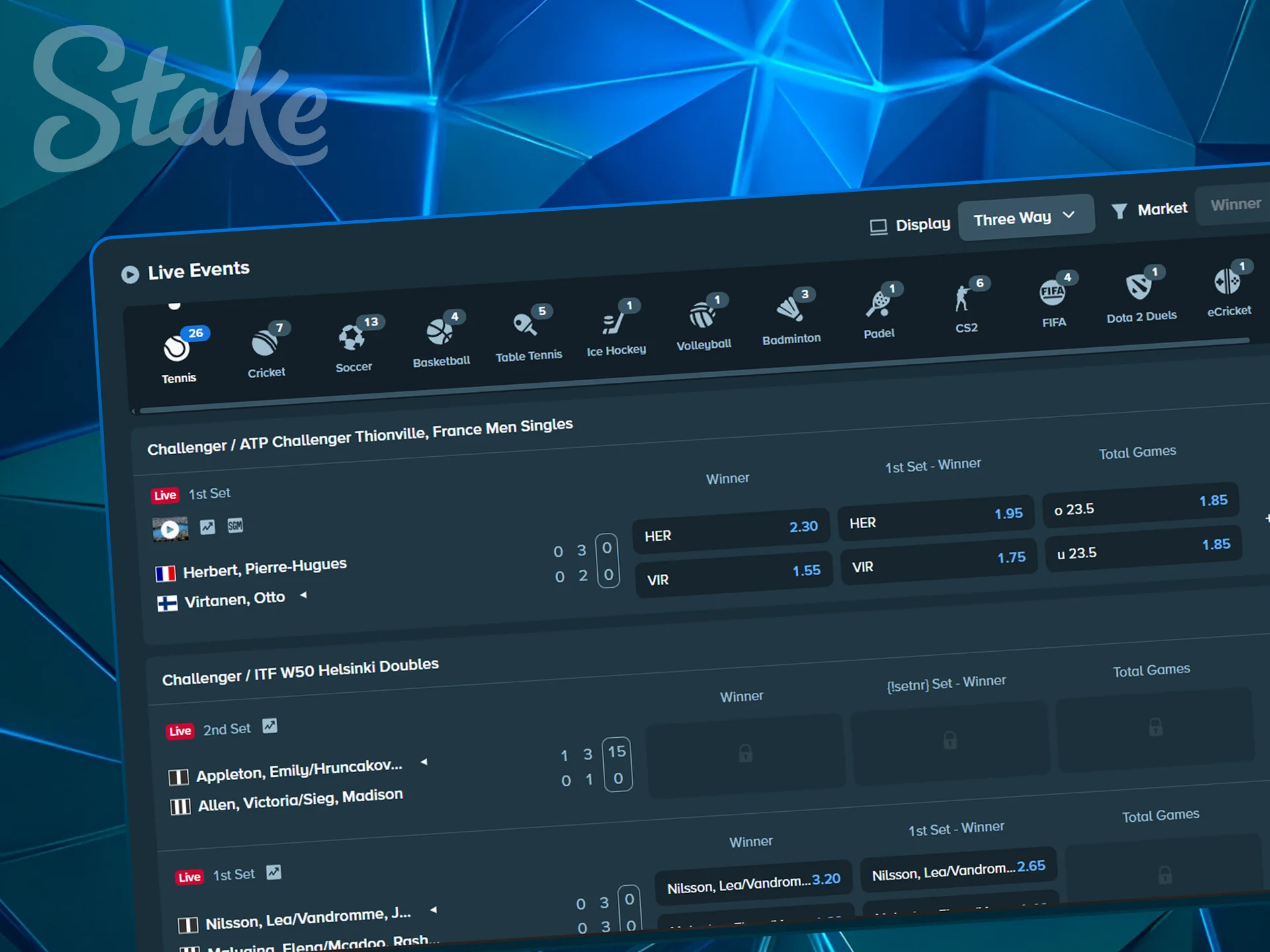Click the Display monitor icon
Viewport: 1270px width, 952px height.
(x=878, y=227)
